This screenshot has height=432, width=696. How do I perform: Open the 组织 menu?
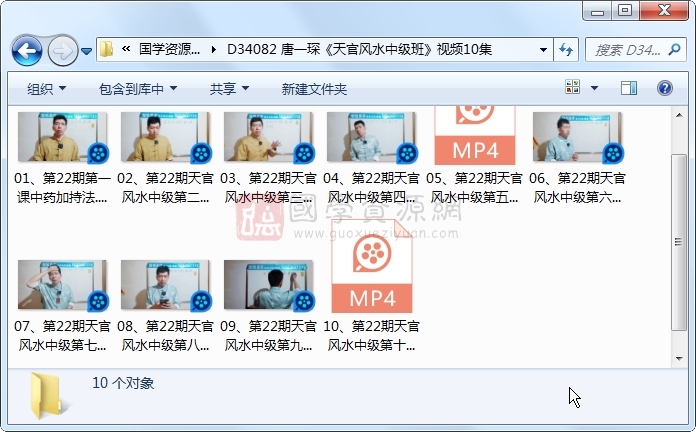(x=46, y=89)
